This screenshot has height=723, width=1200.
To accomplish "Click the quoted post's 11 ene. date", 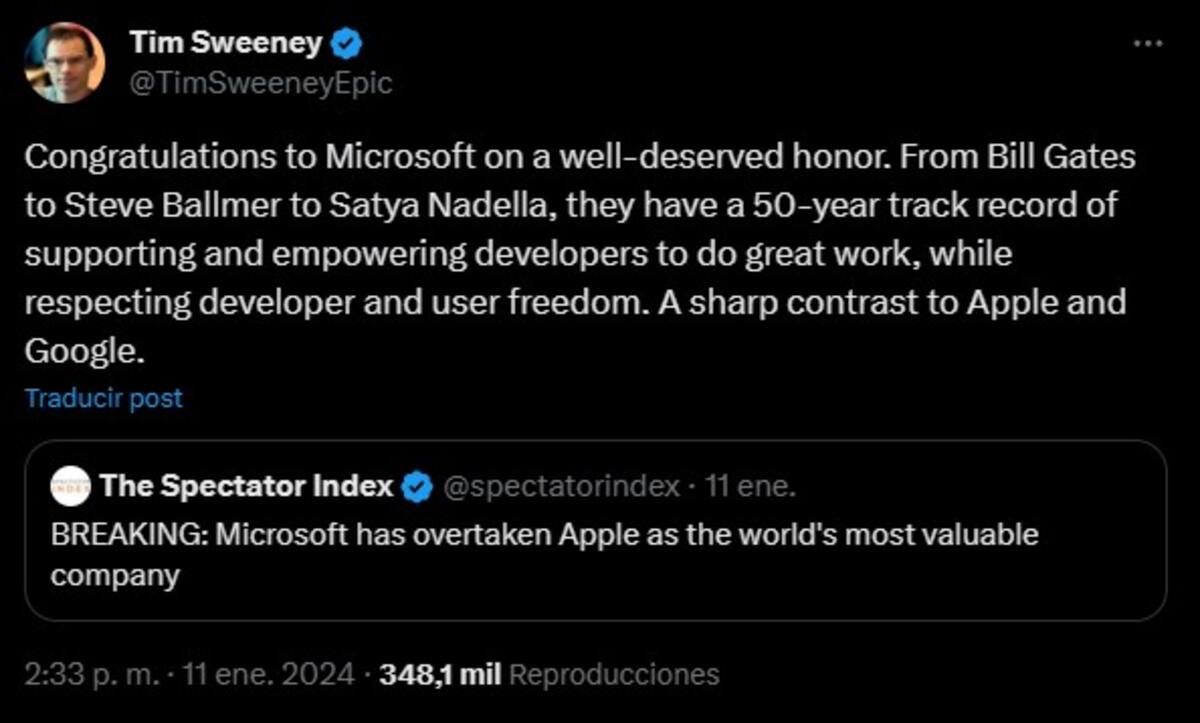I will click(750, 487).
